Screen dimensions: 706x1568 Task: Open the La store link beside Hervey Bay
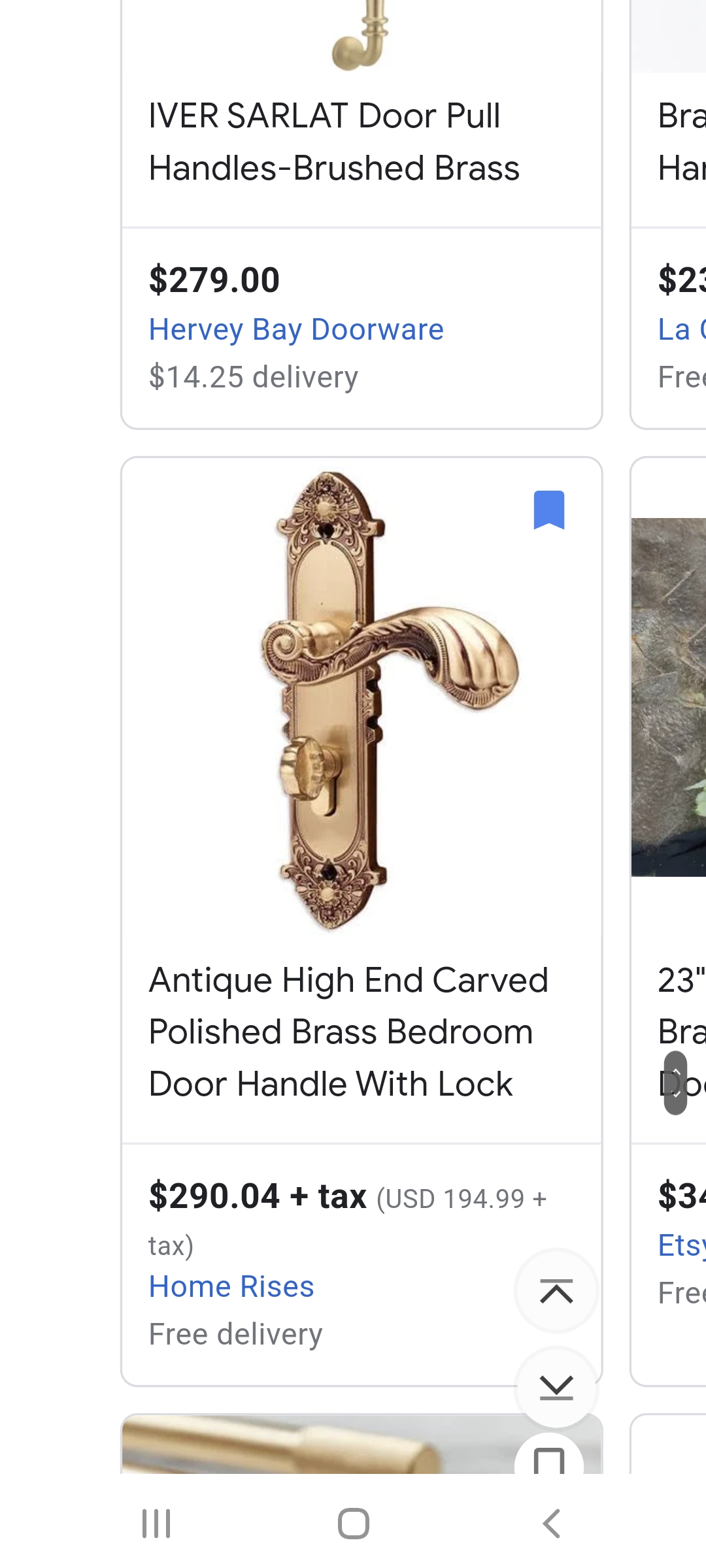[x=682, y=329]
